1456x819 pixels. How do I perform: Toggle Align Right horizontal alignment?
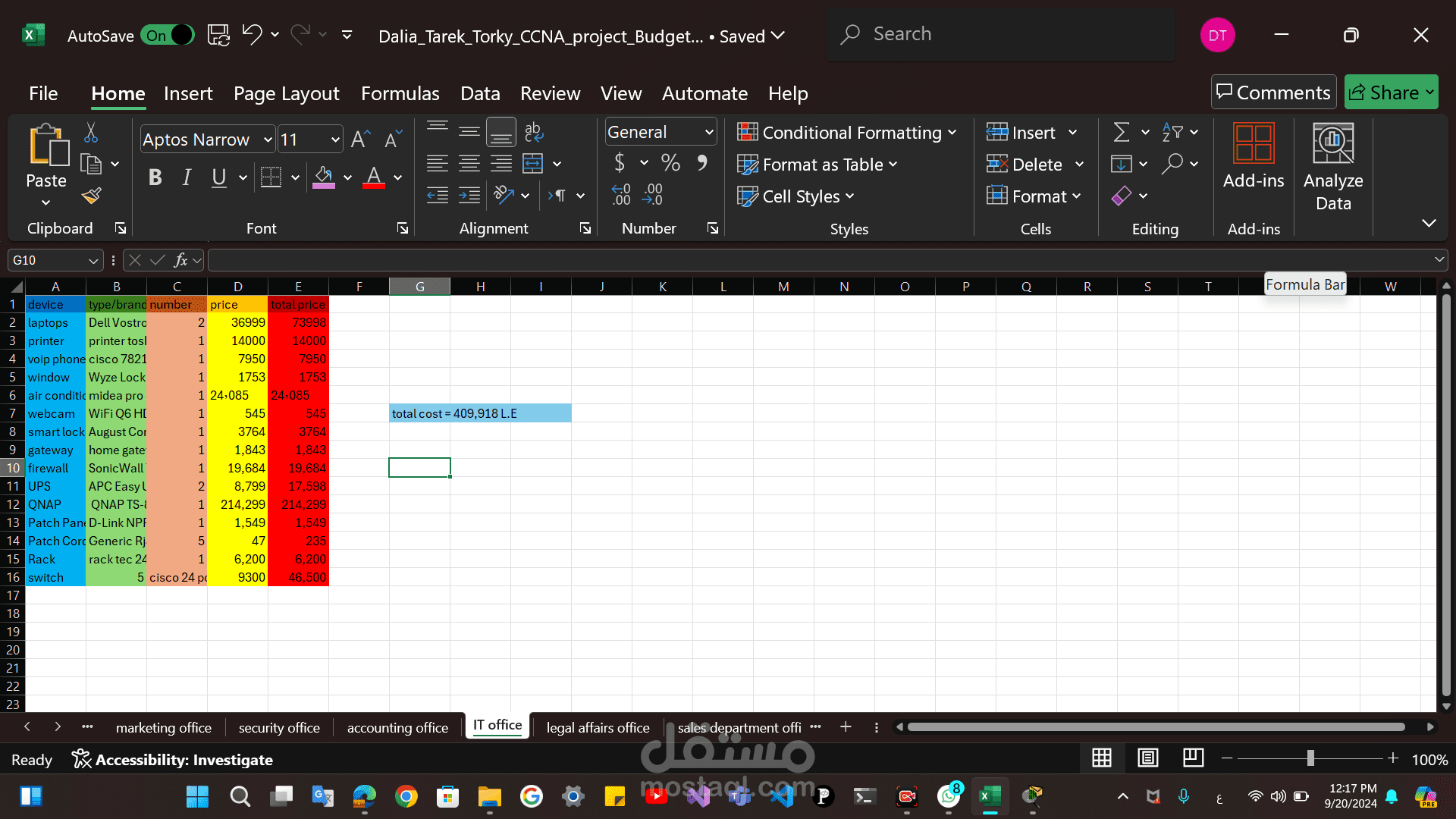[x=501, y=164]
